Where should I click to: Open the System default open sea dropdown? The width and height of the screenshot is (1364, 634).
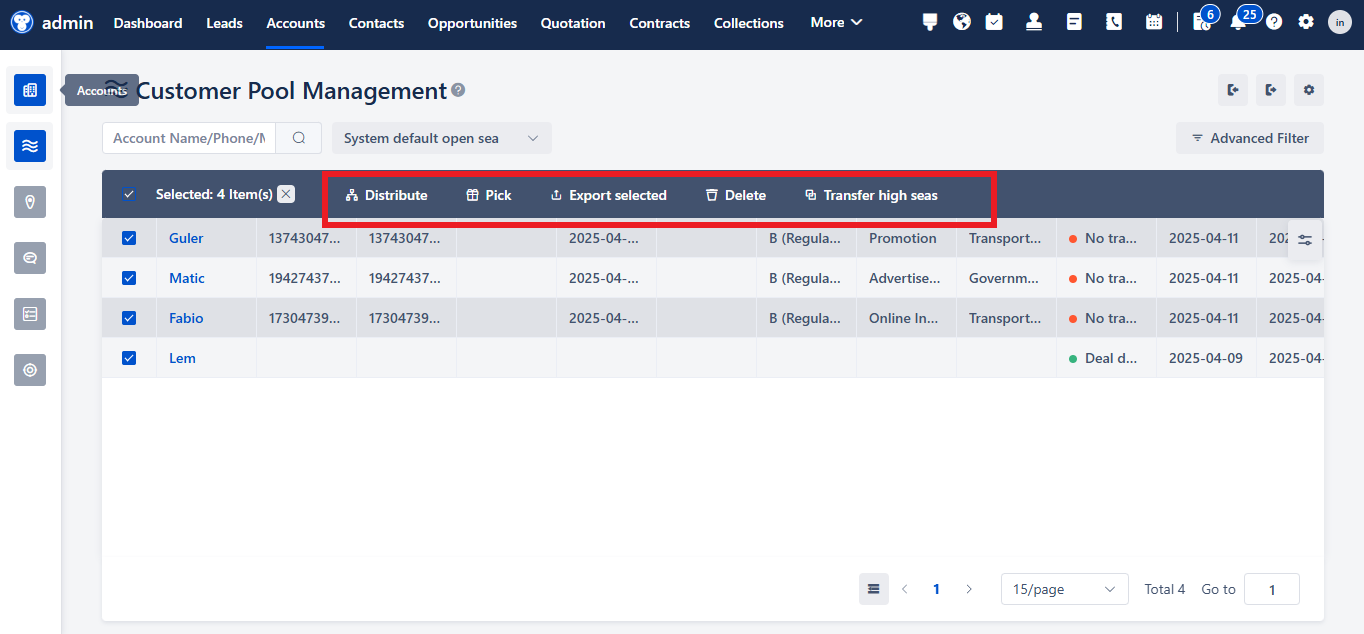(x=441, y=138)
